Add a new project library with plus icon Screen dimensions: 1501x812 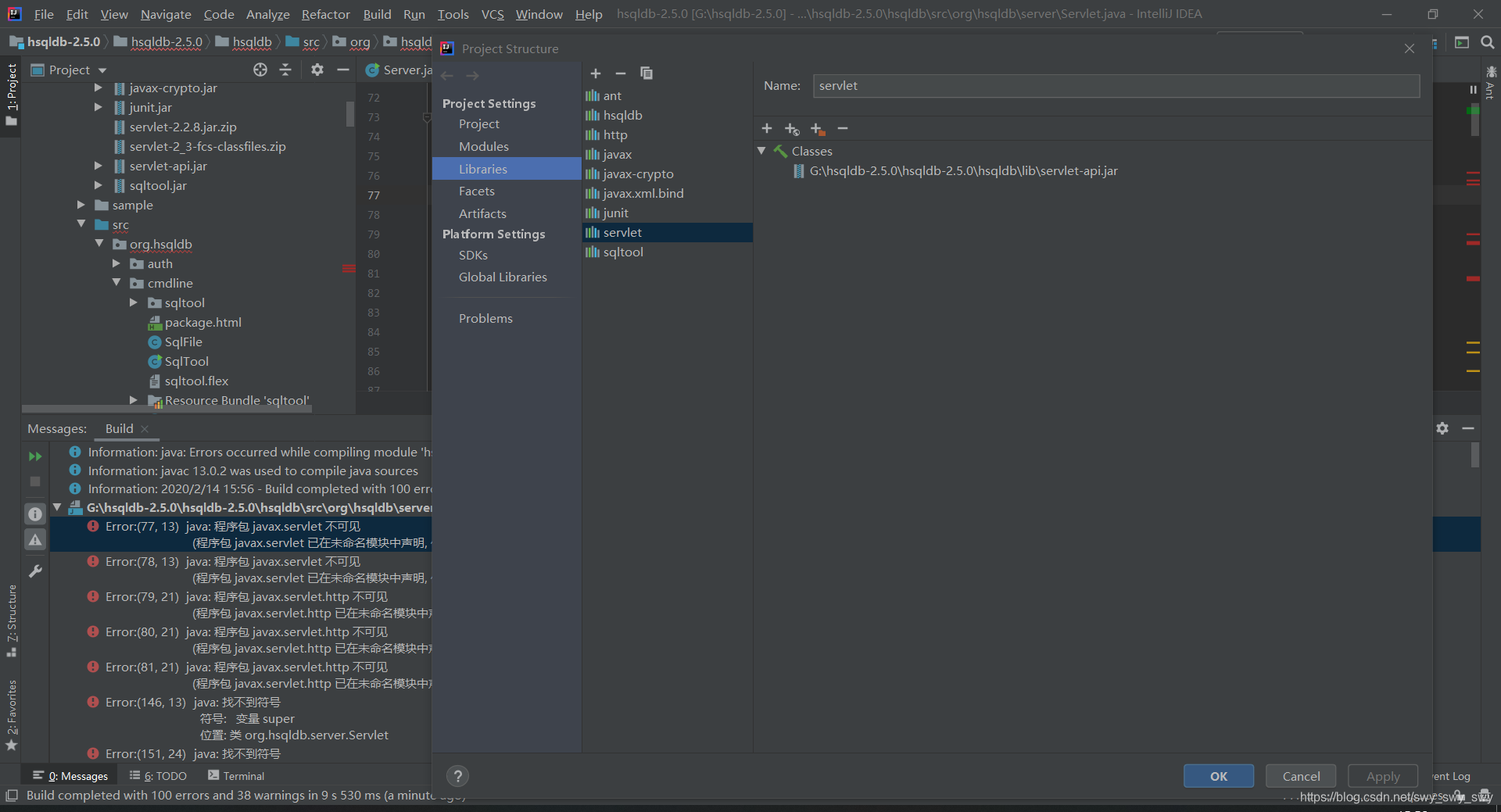(x=596, y=73)
